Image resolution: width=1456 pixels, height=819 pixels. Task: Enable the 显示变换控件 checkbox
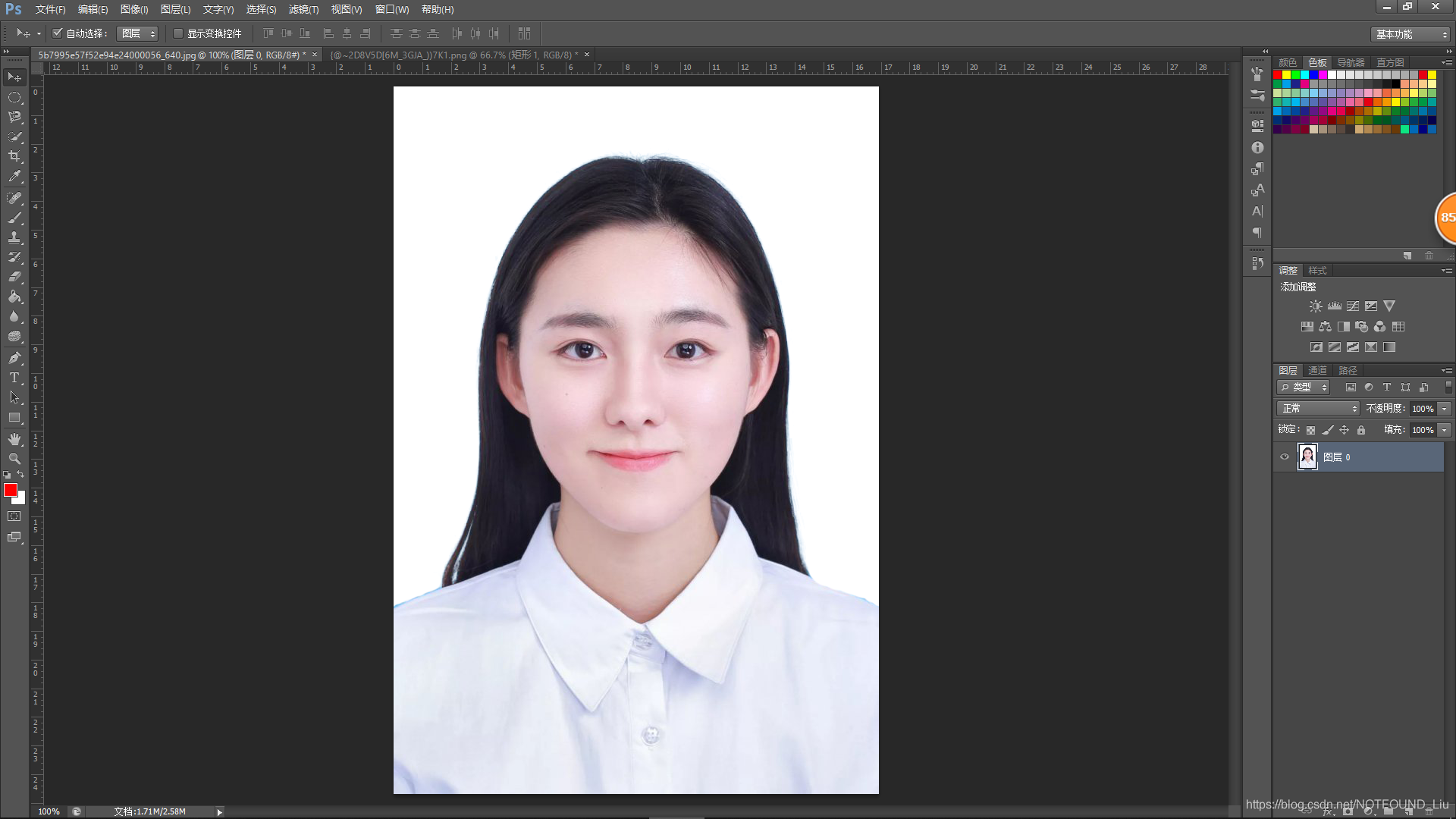178,33
